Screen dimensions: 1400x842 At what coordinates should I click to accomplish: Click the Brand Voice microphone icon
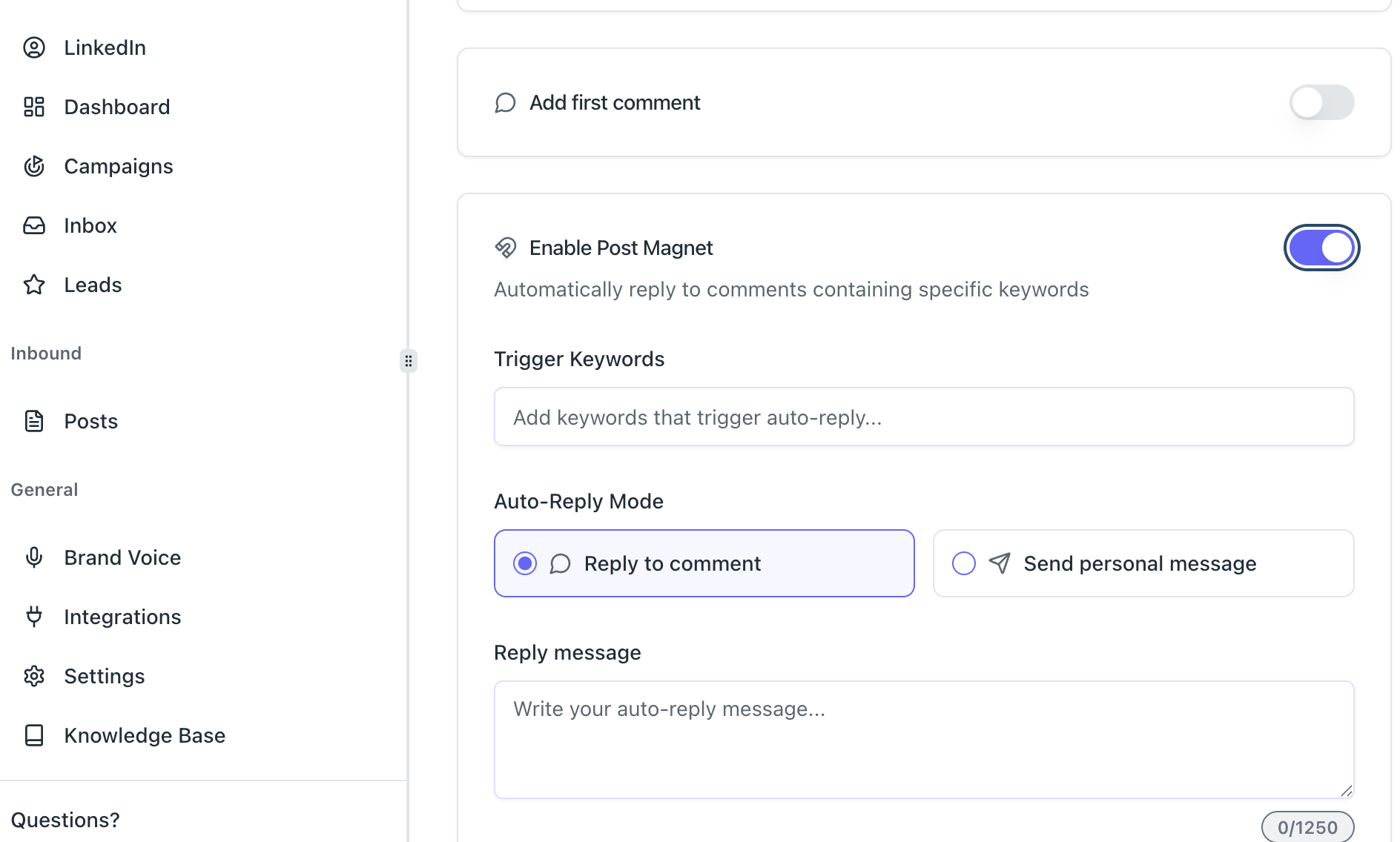34,557
